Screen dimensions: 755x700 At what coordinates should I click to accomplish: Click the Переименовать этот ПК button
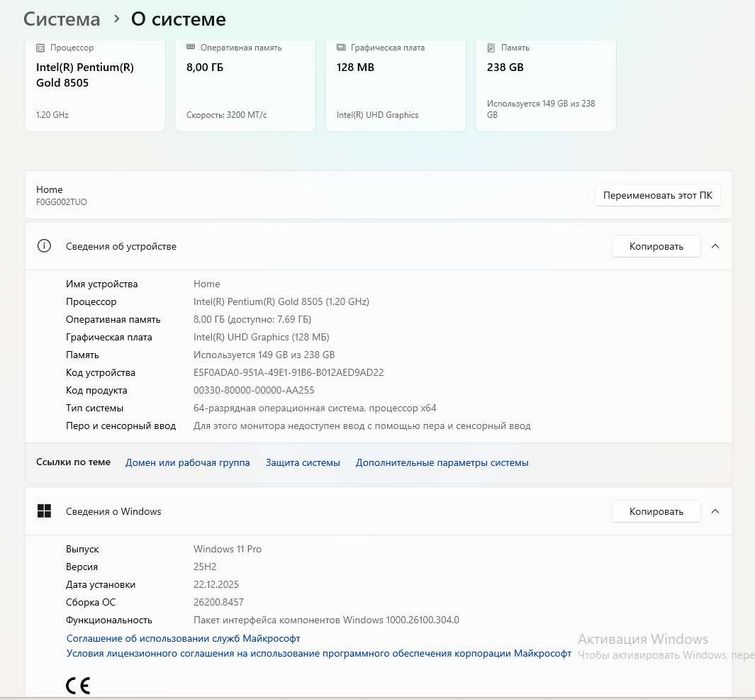coord(657,195)
